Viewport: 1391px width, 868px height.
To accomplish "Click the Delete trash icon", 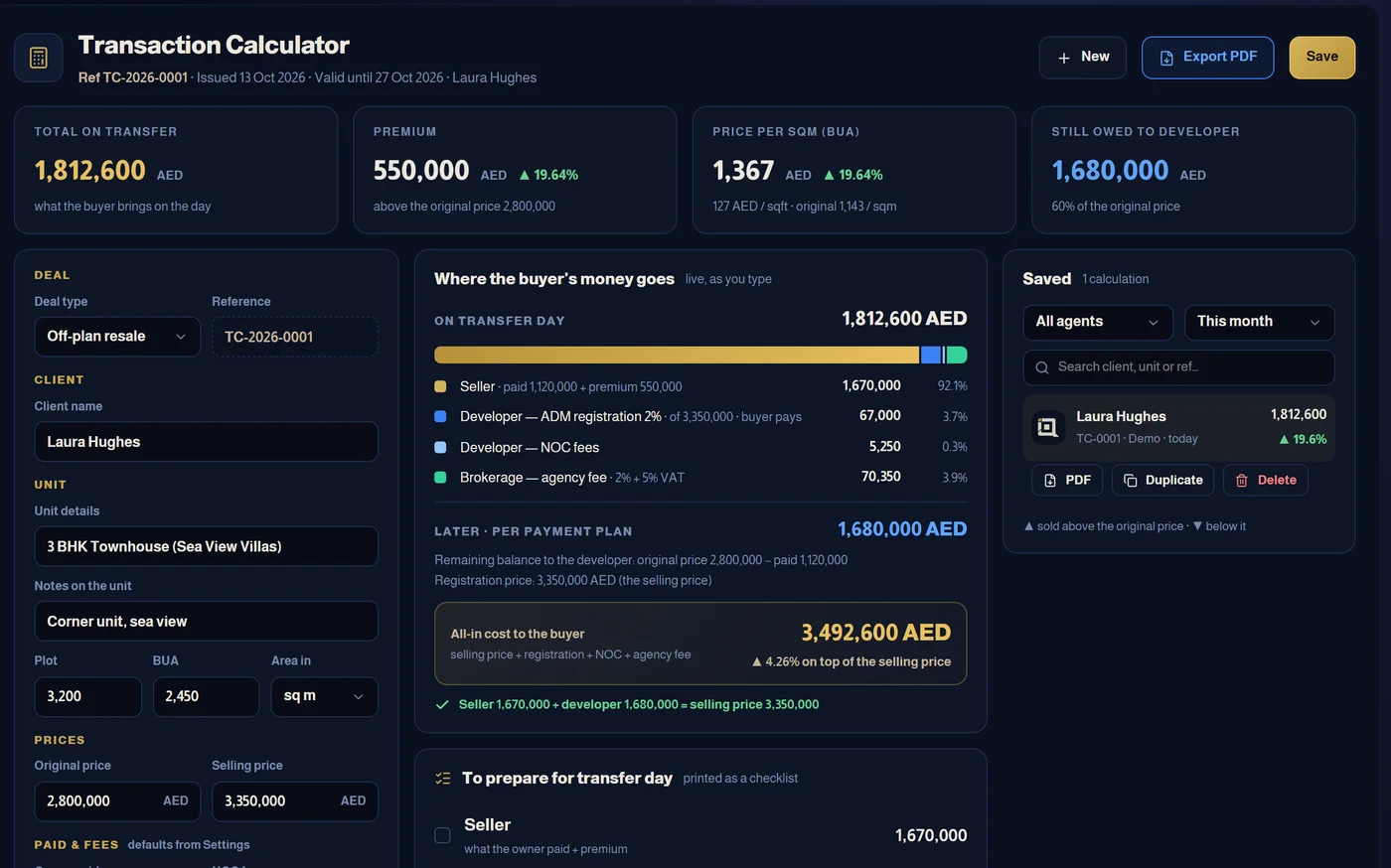I will pyautogui.click(x=1242, y=481).
